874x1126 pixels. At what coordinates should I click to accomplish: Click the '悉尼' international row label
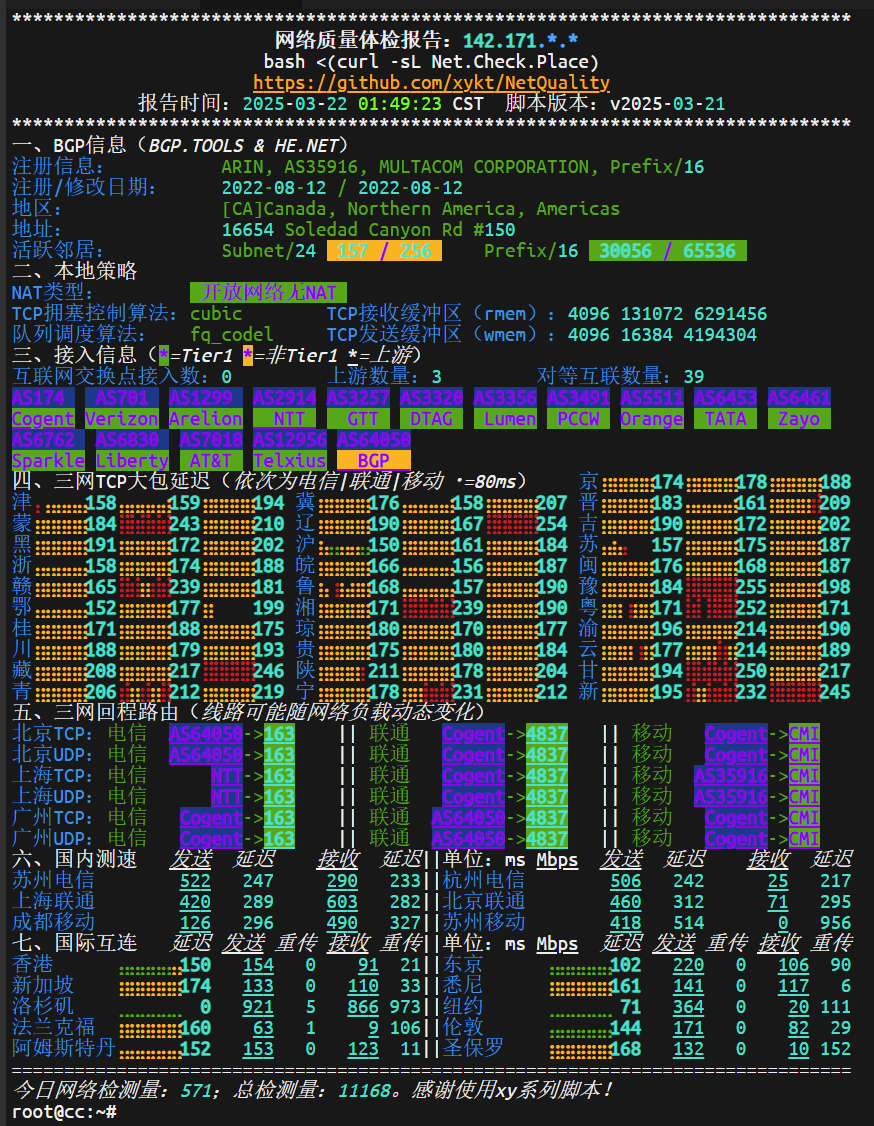pos(462,985)
